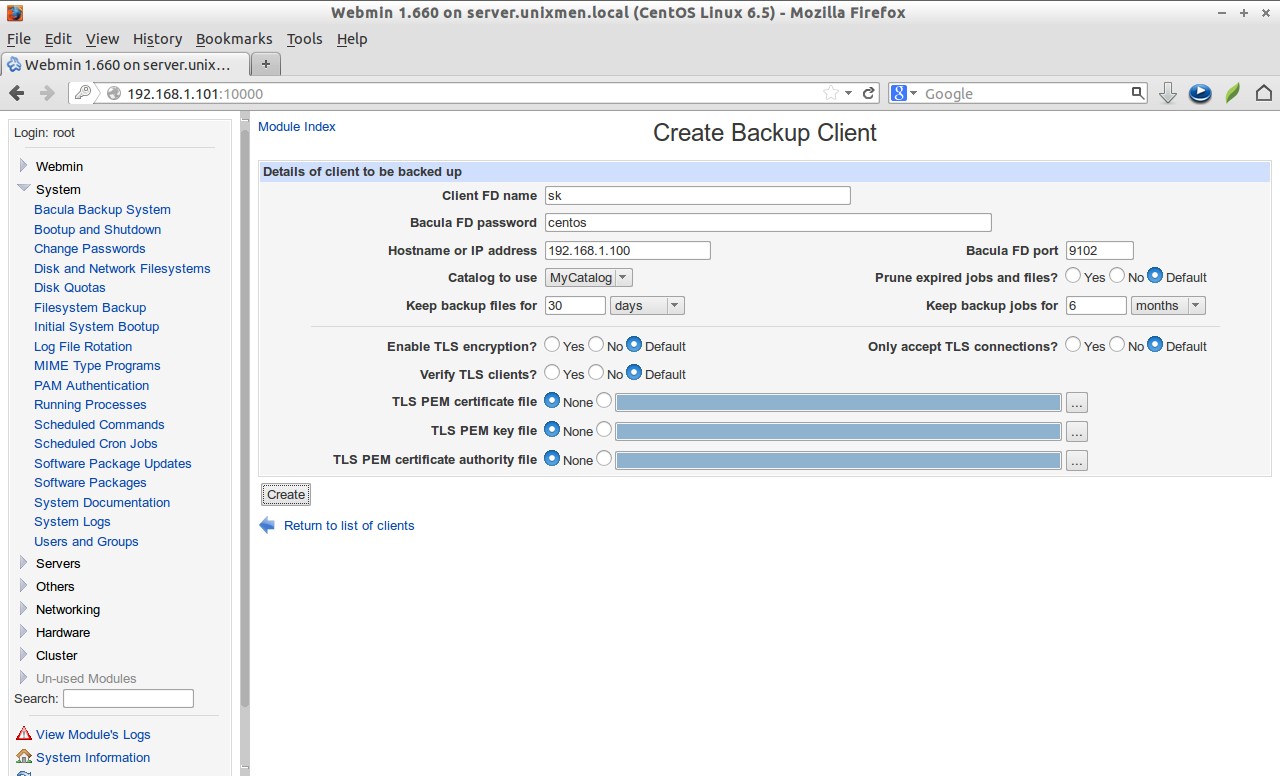Viewport: 1280px width, 776px height.
Task: Open the Downloads arrow icon
Action: [x=1167, y=93]
